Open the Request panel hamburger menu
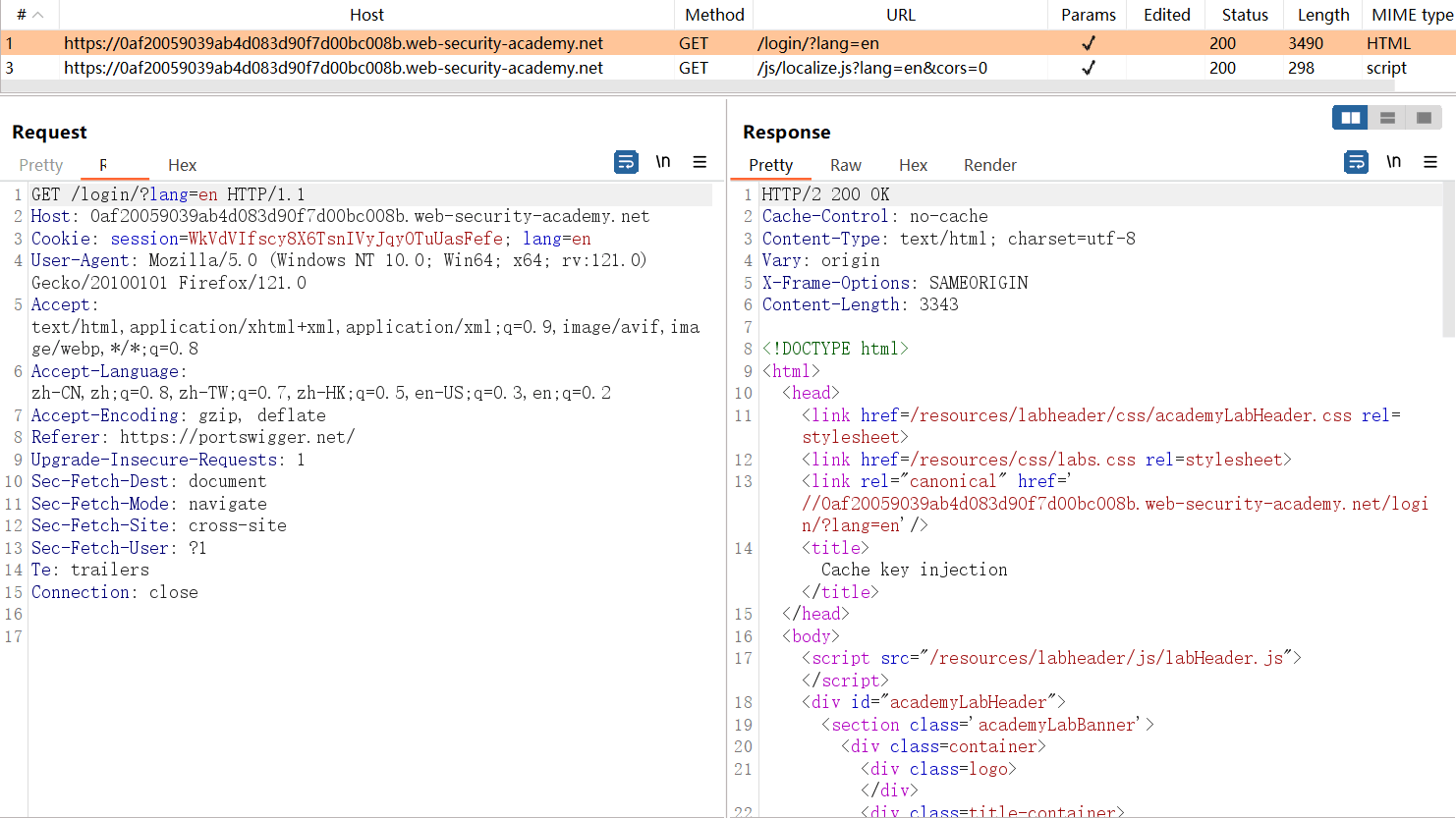The width and height of the screenshot is (1456, 818). [700, 162]
